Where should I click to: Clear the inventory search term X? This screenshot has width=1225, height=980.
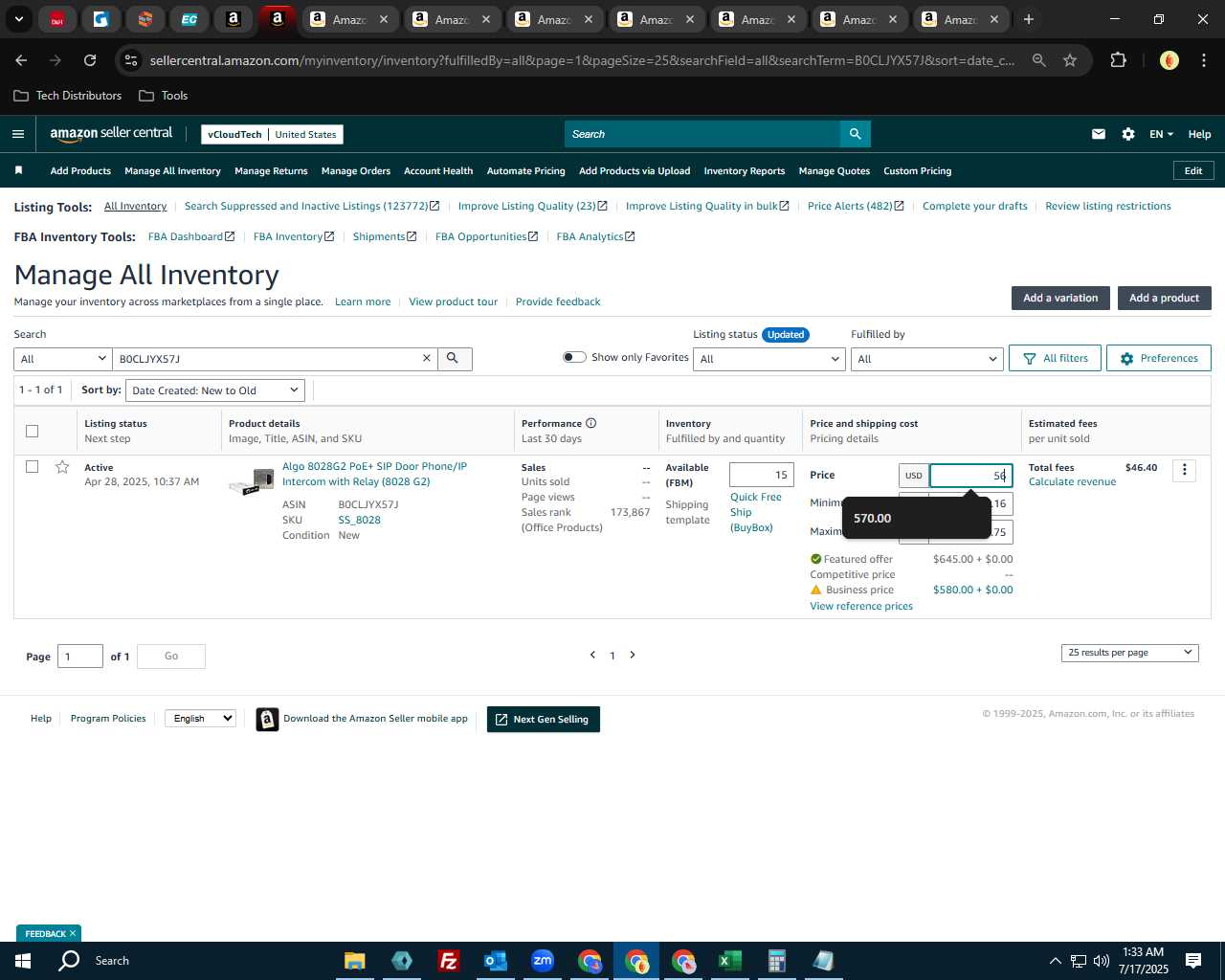pos(427,359)
